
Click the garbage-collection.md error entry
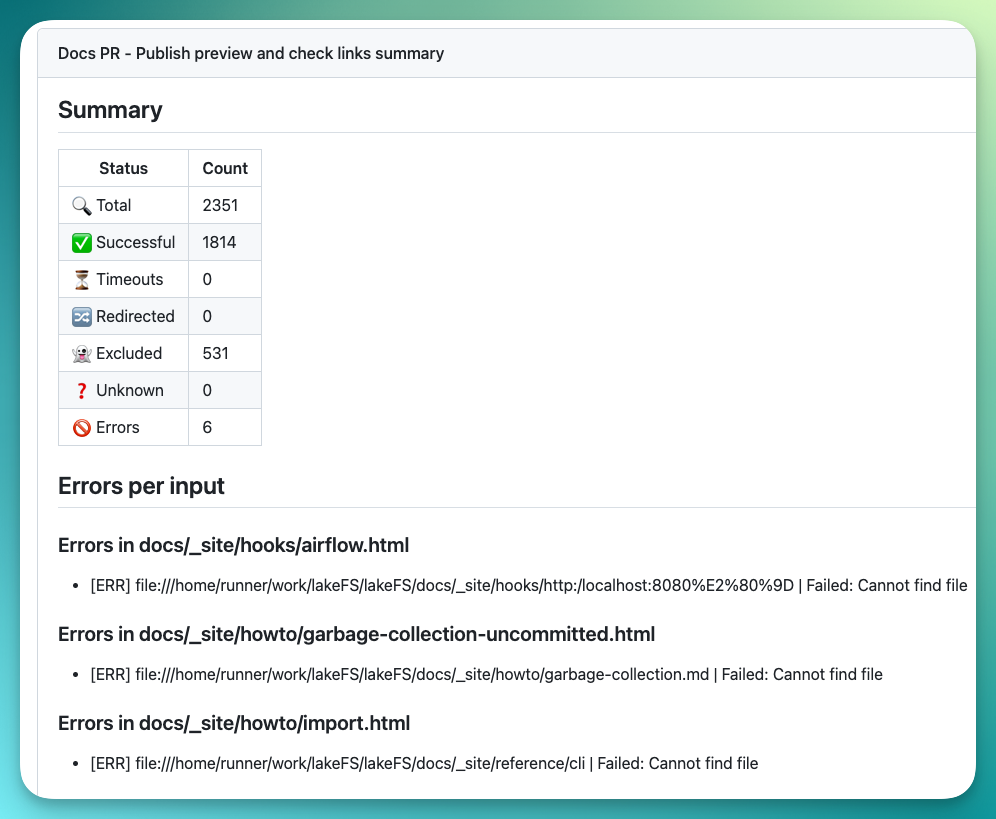[x=486, y=674]
